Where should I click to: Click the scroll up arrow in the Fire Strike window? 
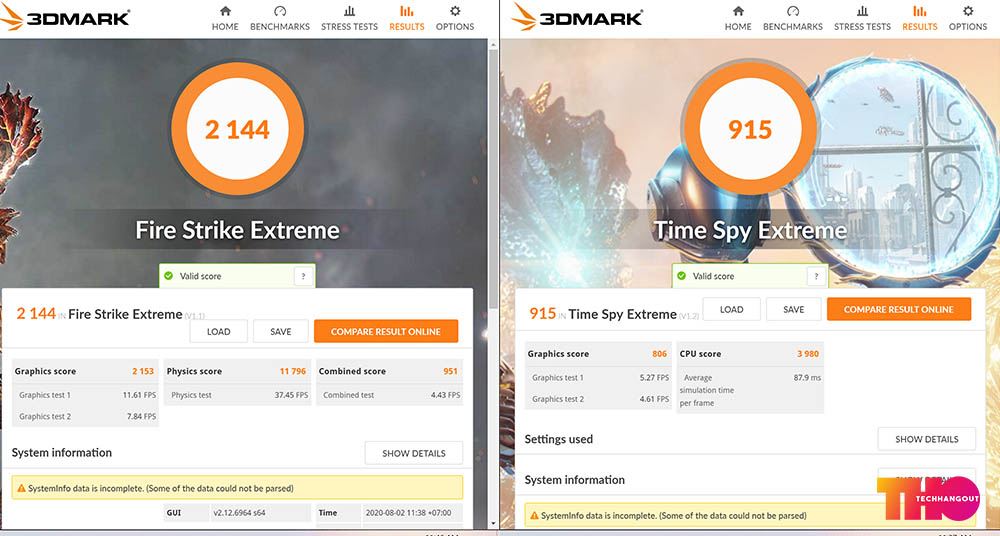pyautogui.click(x=493, y=44)
